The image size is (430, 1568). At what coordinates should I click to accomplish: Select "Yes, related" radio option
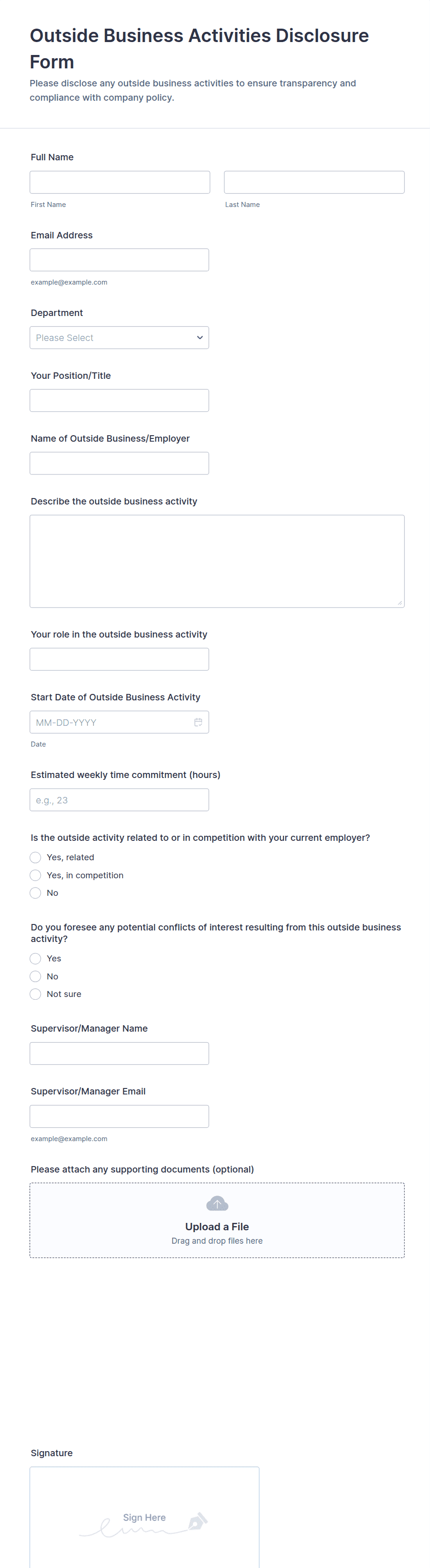point(35,857)
